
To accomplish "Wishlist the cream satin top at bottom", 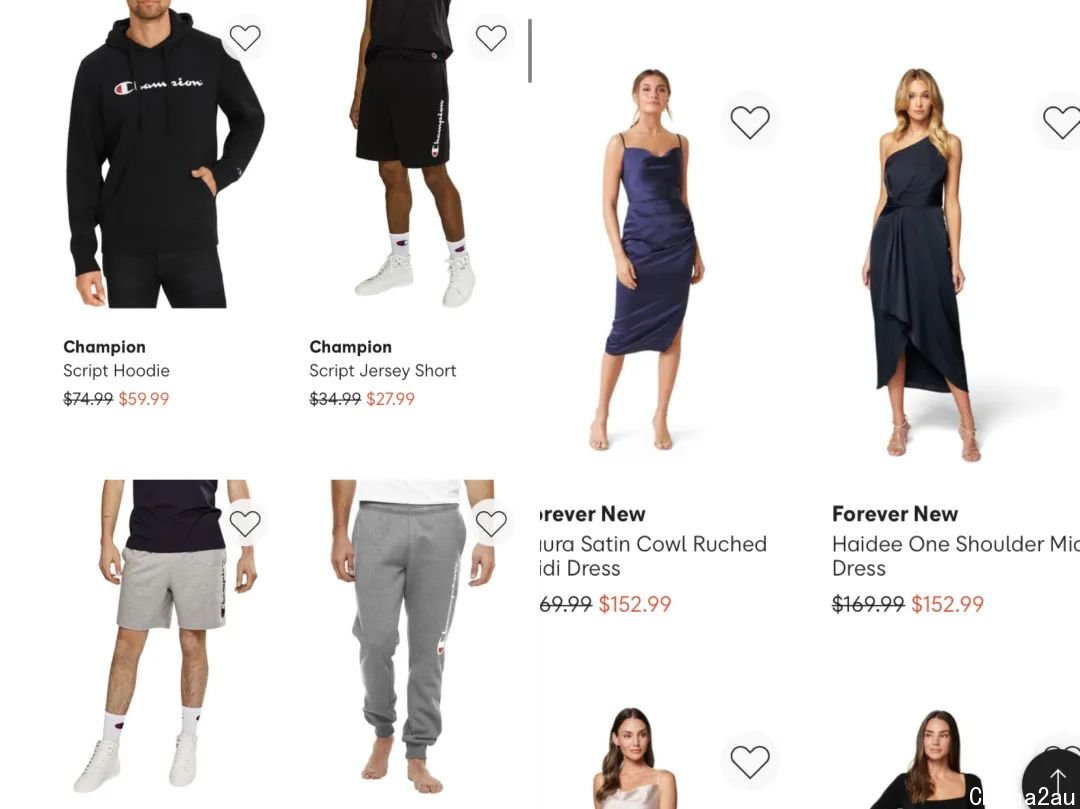I will coord(750,761).
